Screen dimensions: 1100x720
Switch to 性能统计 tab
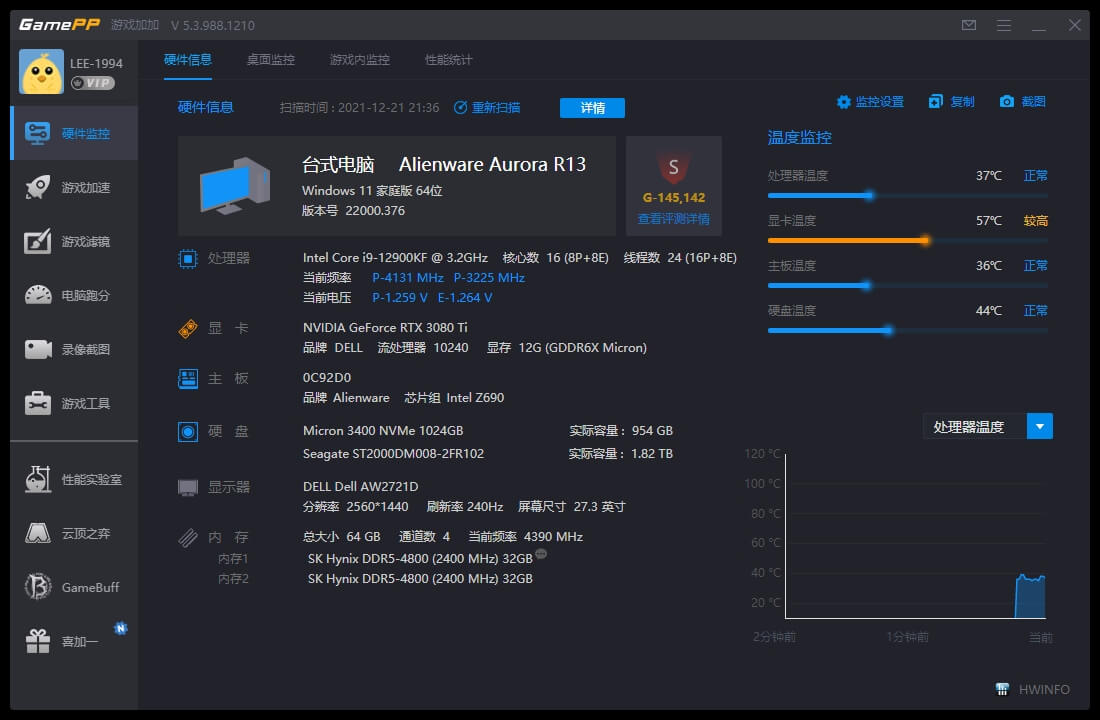point(449,60)
